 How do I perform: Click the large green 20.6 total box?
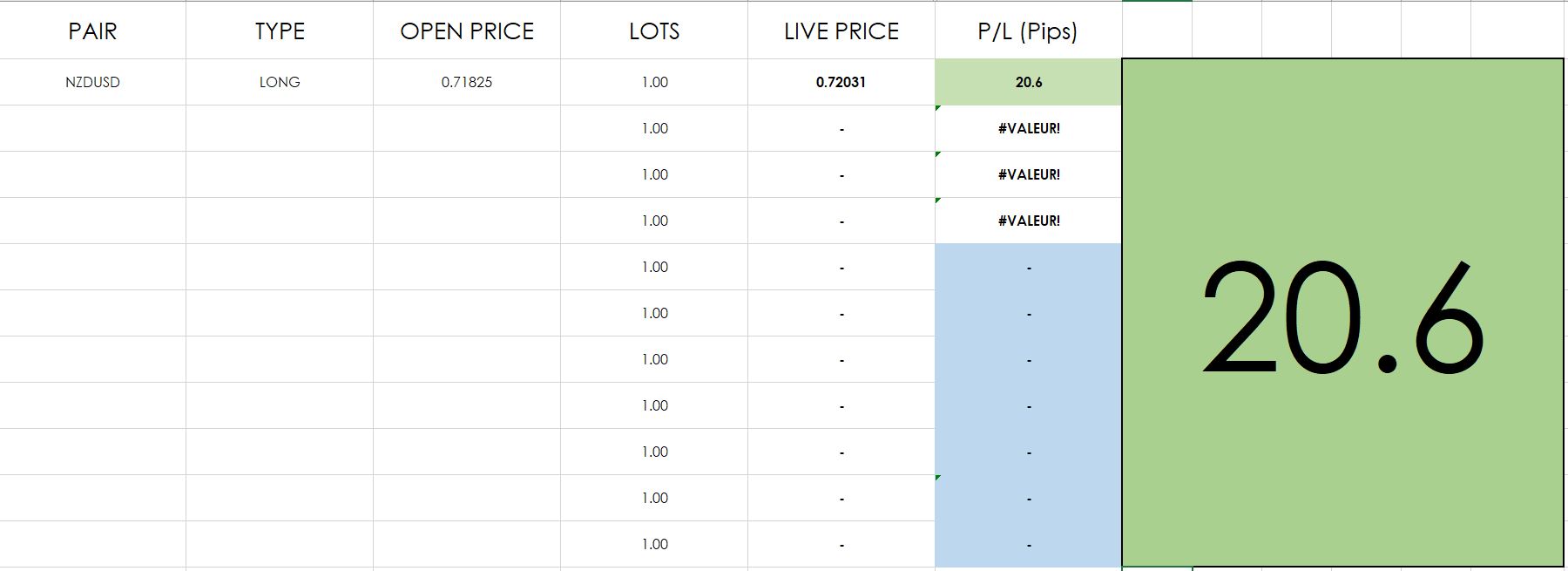click(x=1342, y=314)
